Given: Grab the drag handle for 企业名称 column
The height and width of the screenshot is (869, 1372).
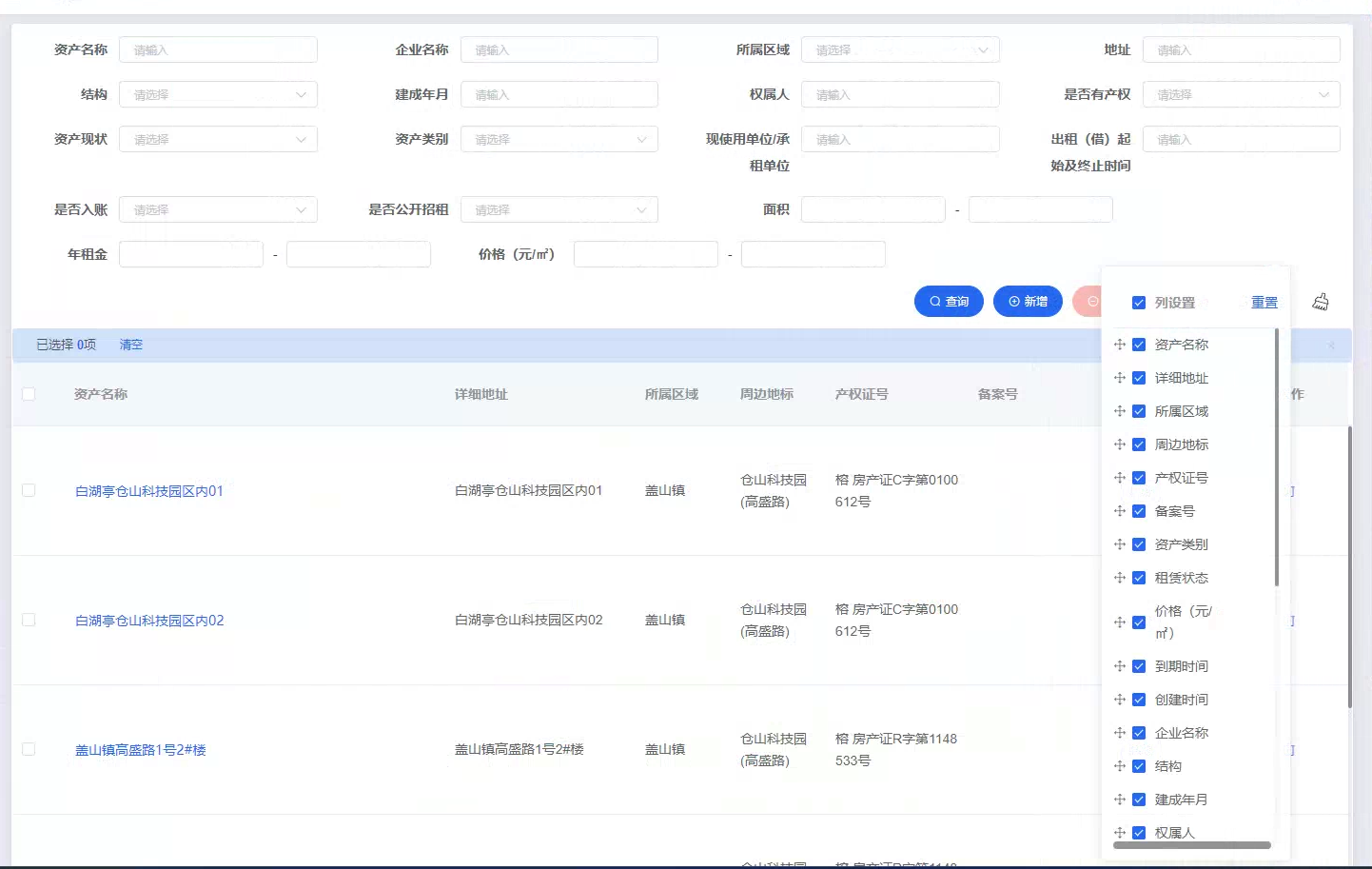Looking at the screenshot, I should (1120, 733).
